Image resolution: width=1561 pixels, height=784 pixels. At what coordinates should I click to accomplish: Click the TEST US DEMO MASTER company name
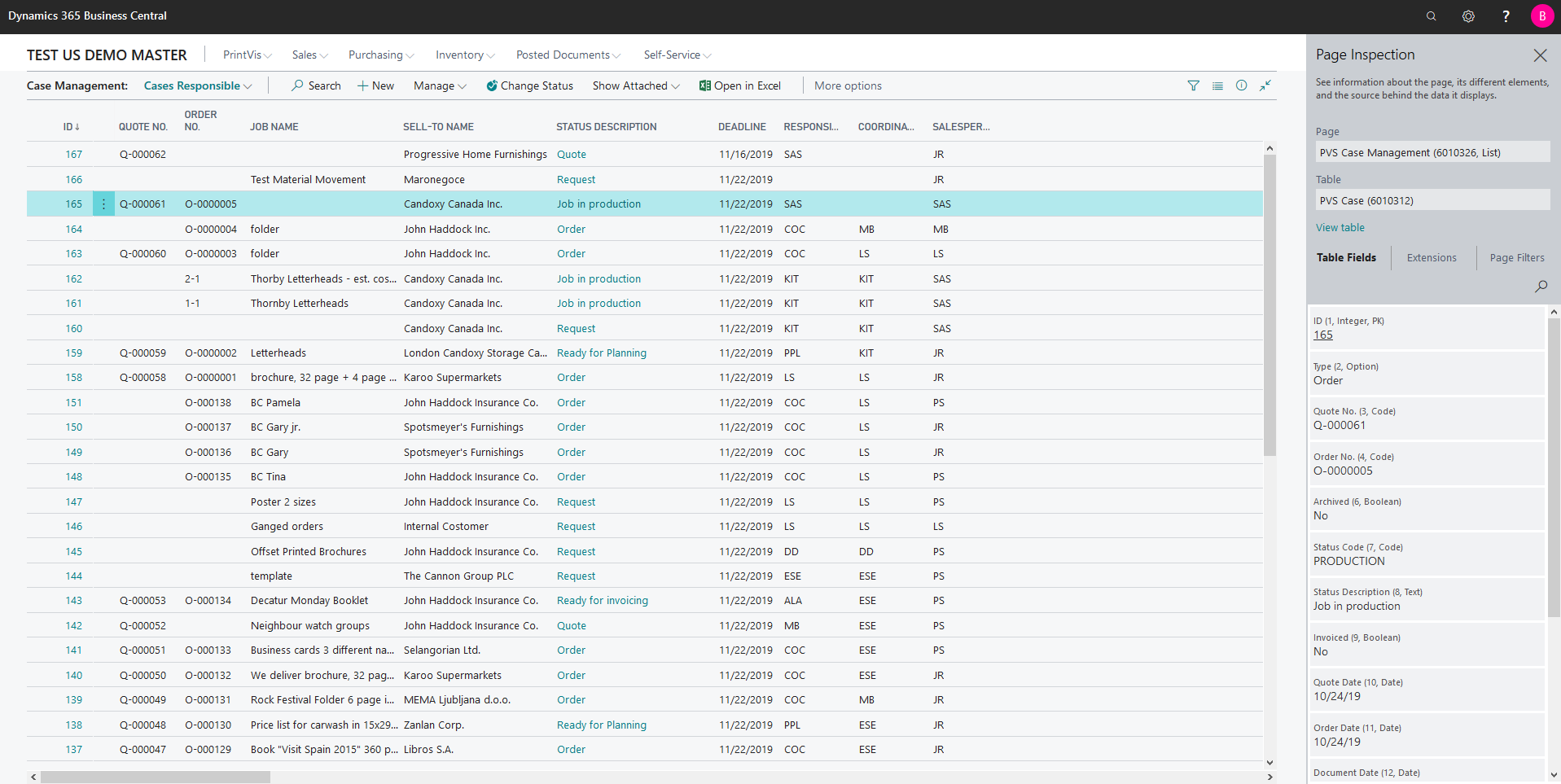click(x=107, y=55)
